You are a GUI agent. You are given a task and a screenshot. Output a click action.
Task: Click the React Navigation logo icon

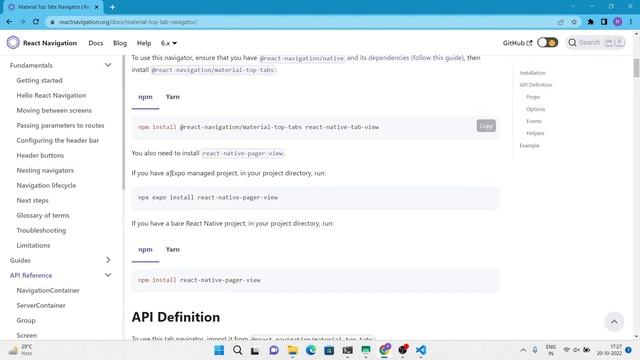(x=13, y=42)
